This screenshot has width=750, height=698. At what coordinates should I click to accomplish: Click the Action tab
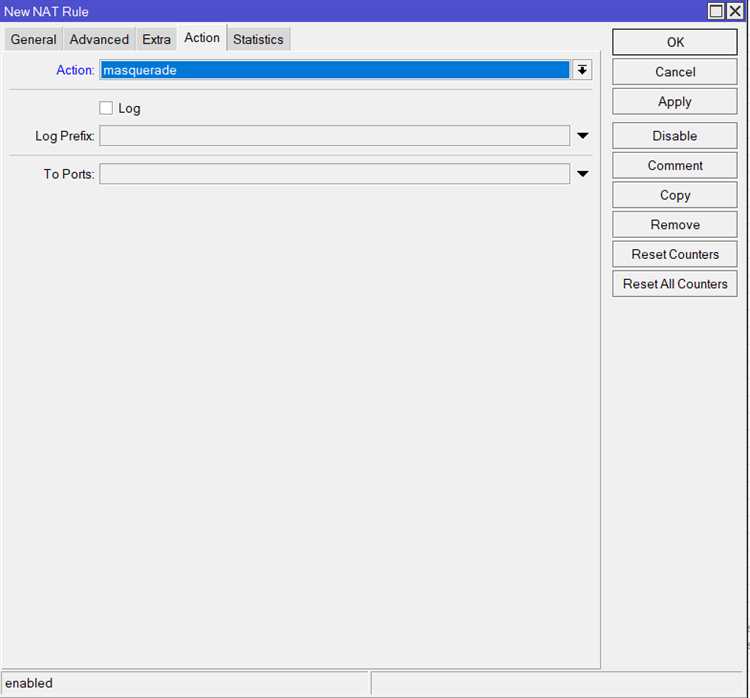pos(202,38)
